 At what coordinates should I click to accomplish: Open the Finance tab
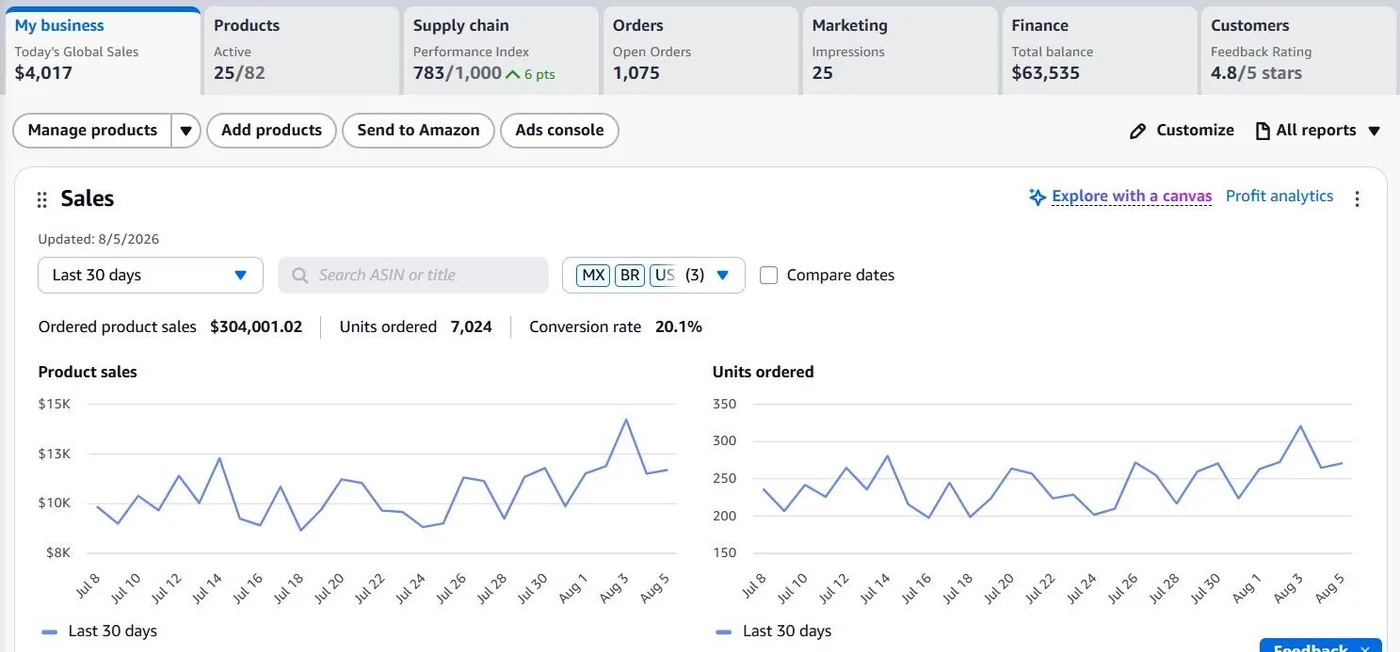pos(1099,51)
